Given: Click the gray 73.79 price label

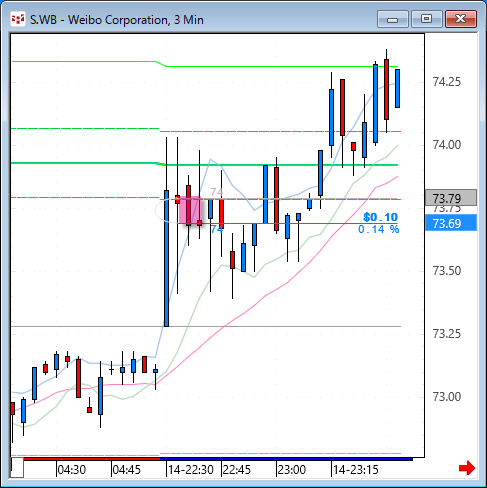Looking at the screenshot, I should (451, 198).
